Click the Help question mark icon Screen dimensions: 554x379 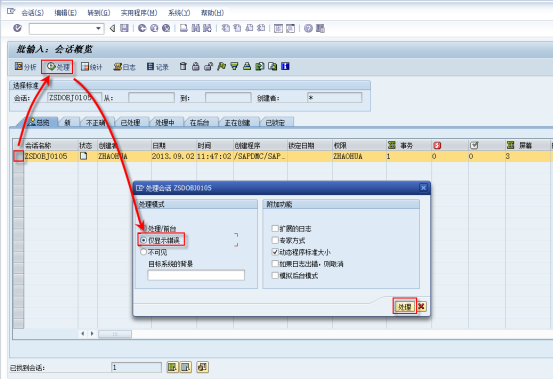[x=308, y=28]
